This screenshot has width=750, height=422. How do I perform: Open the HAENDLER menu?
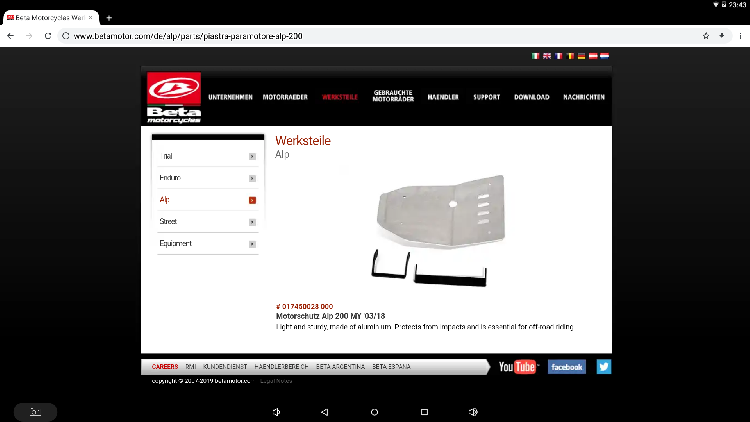coord(443,97)
